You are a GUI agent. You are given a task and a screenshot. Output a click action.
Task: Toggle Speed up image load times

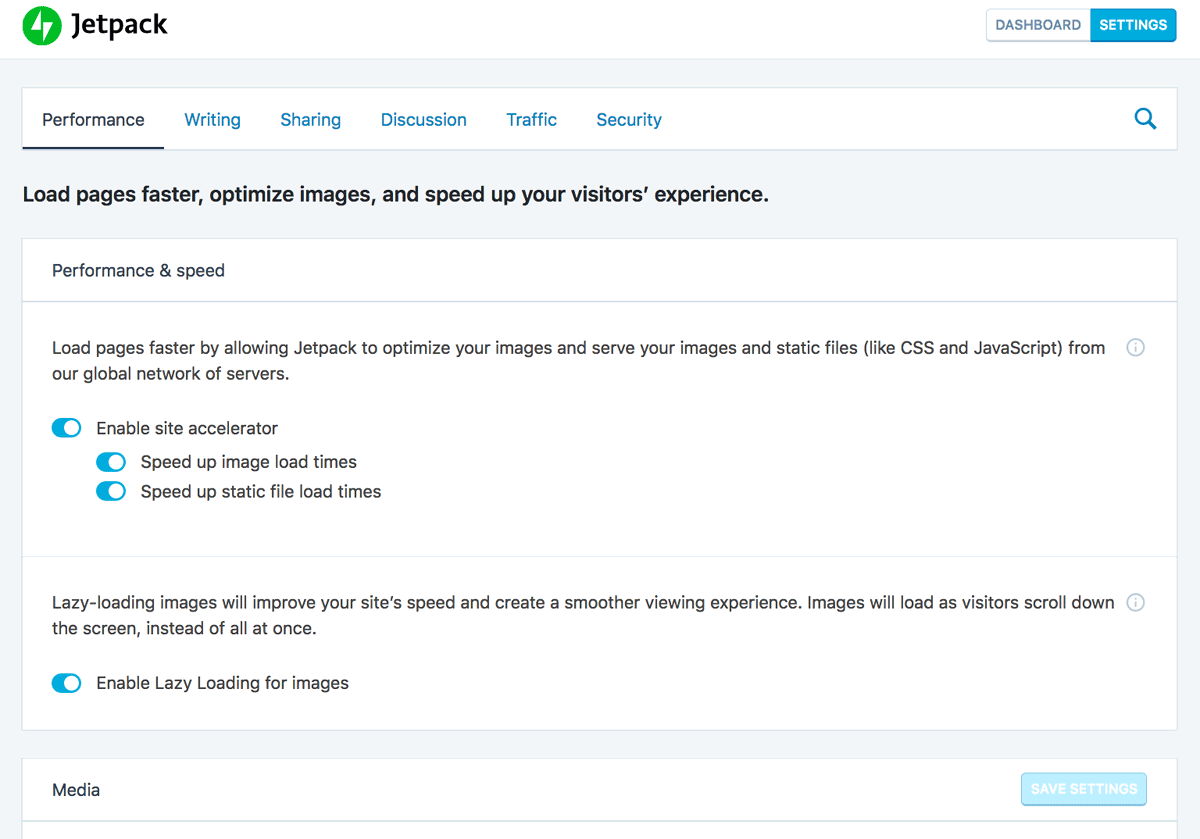coord(111,462)
